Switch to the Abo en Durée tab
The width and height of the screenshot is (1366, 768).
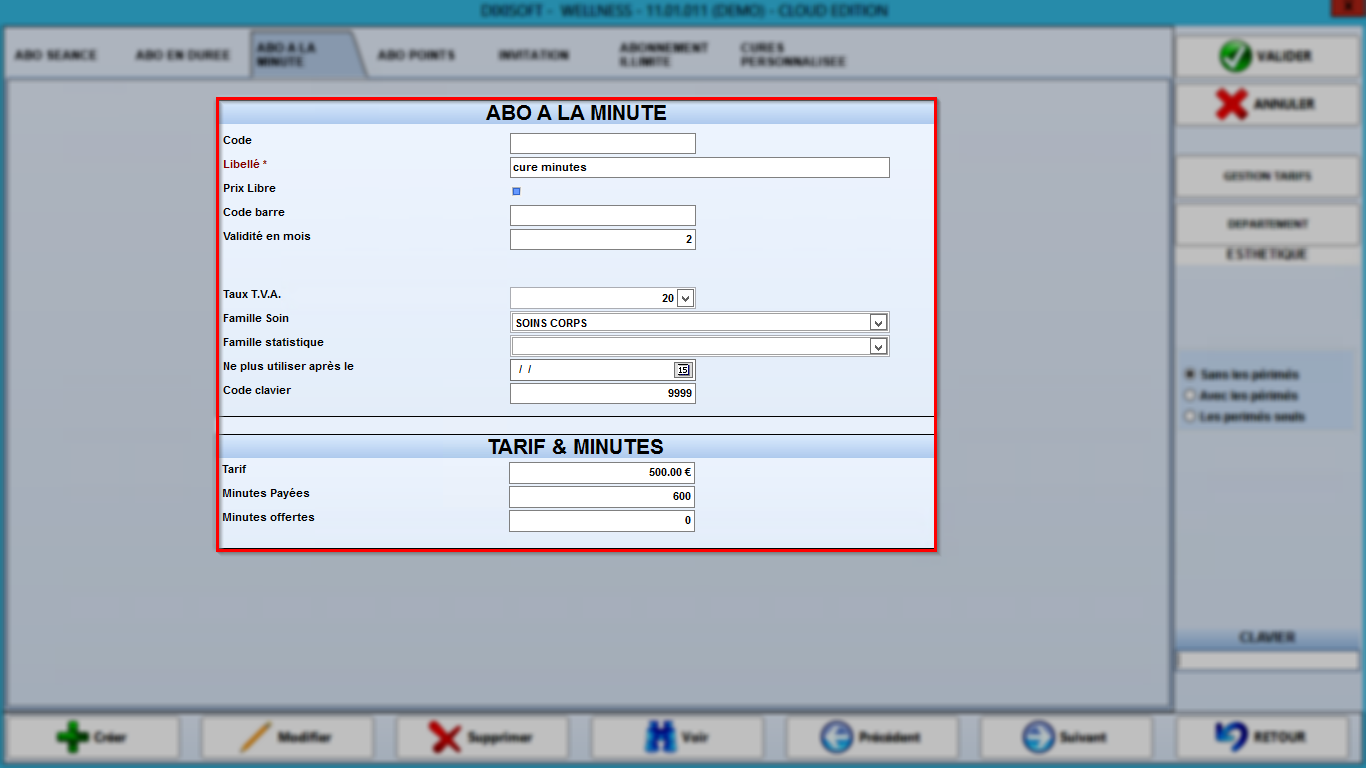point(183,55)
